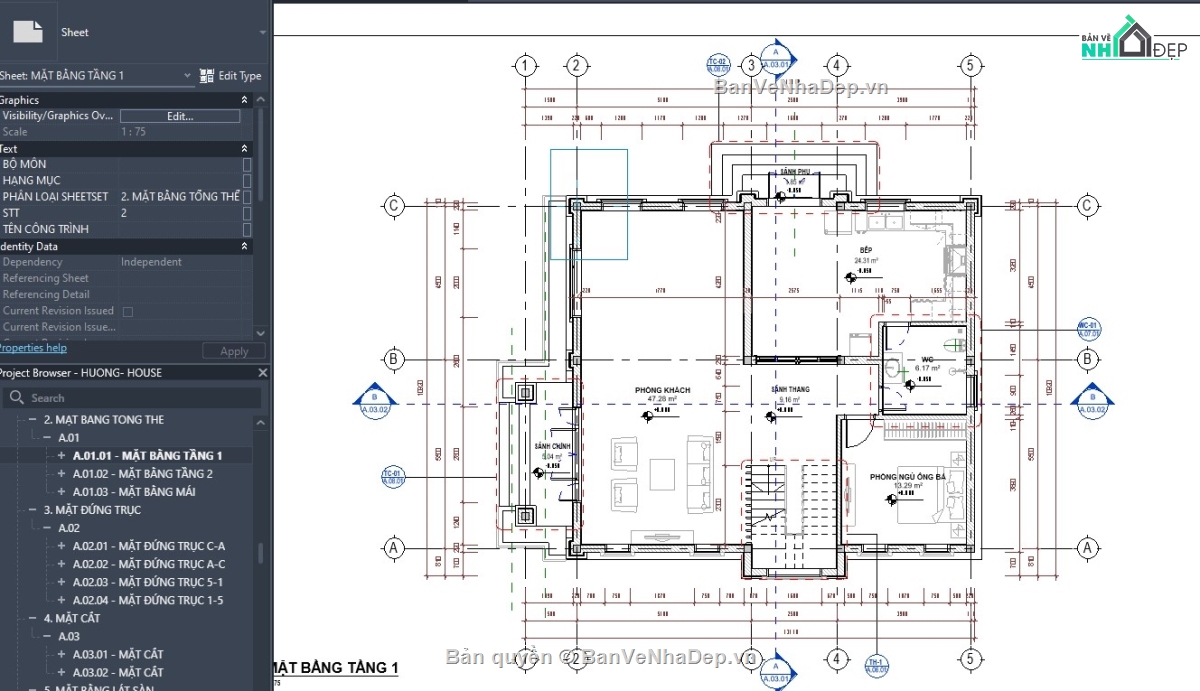Select section marker B A.03.02 on left
This screenshot has height=691, width=1200.
click(375, 399)
